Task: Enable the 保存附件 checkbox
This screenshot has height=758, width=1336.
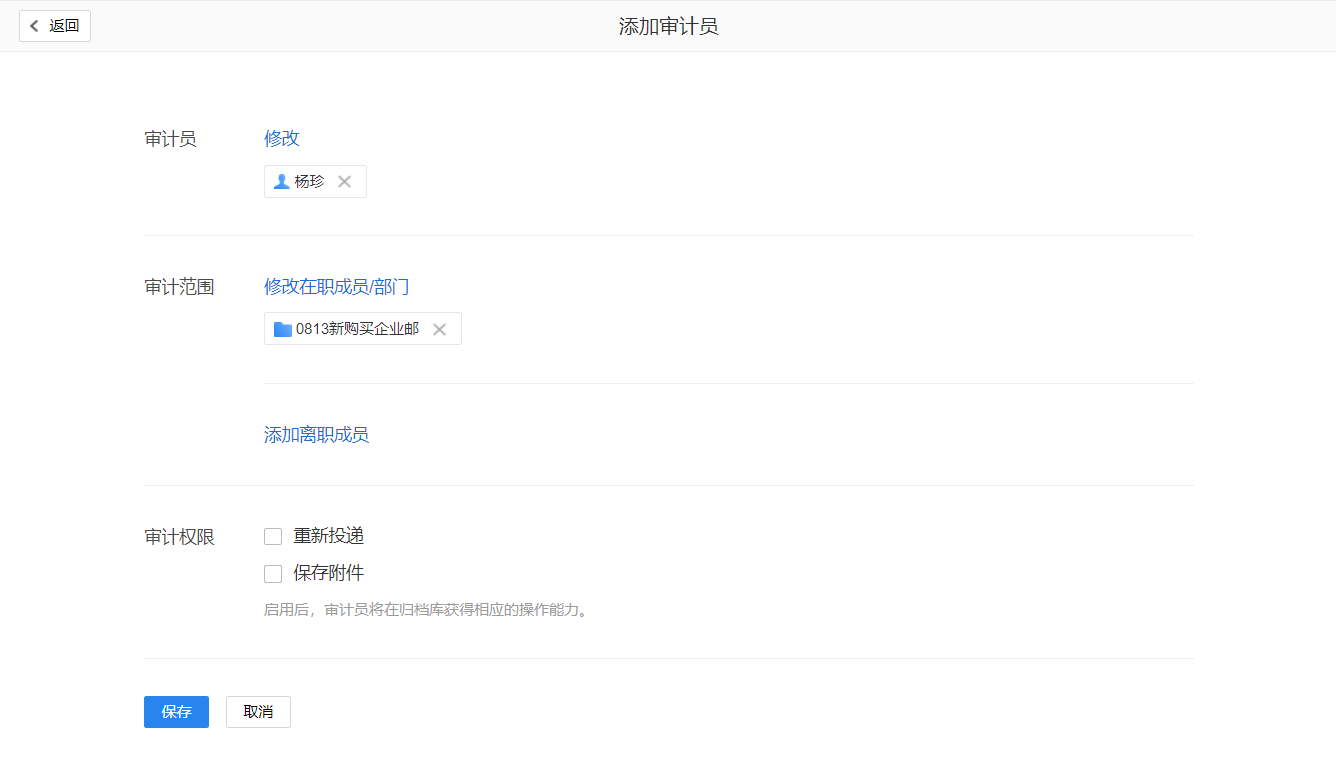Action: (x=273, y=573)
